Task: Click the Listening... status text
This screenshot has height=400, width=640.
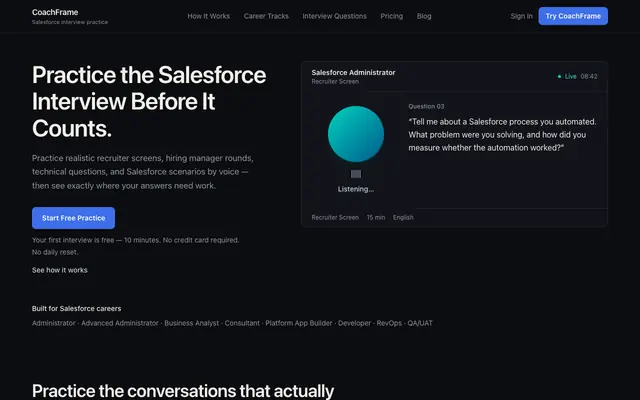Action: (x=356, y=189)
